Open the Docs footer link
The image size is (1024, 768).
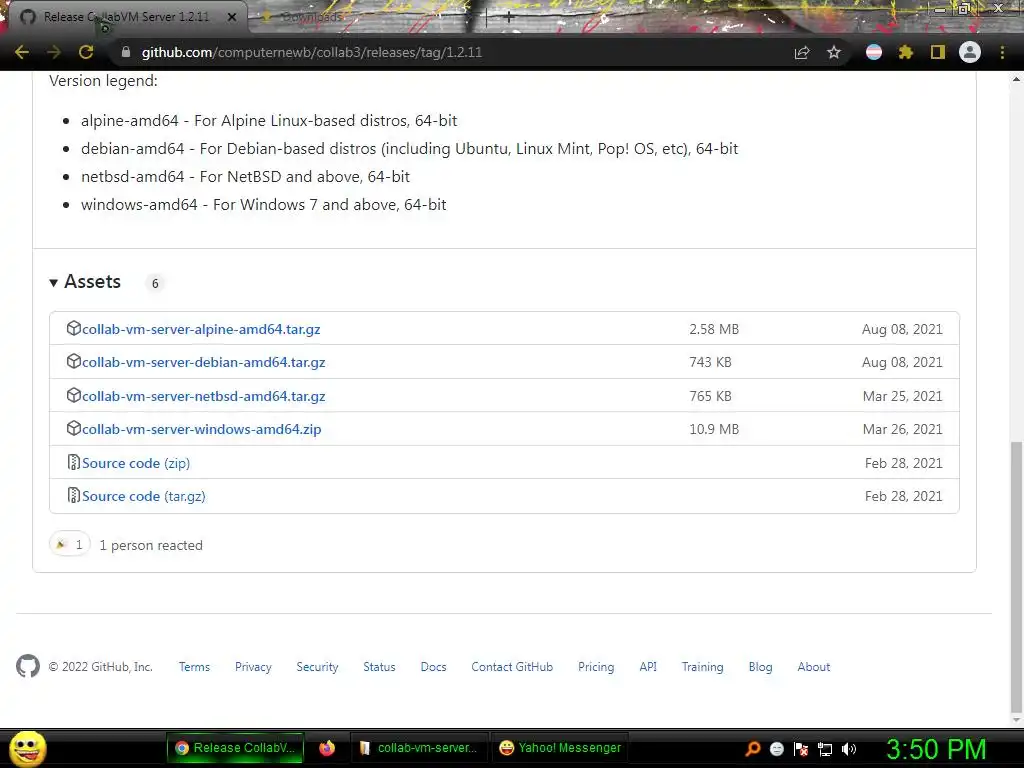pyautogui.click(x=434, y=666)
